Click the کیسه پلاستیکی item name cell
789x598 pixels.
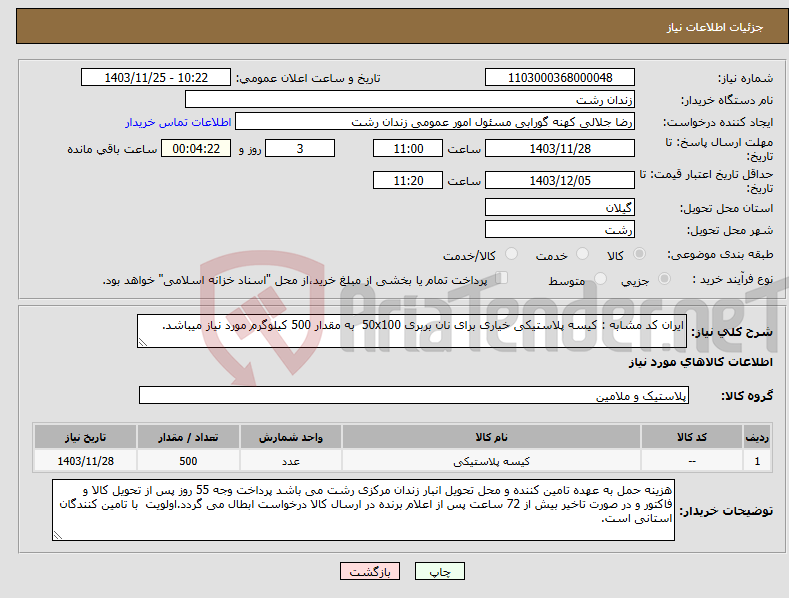pyautogui.click(x=491, y=461)
